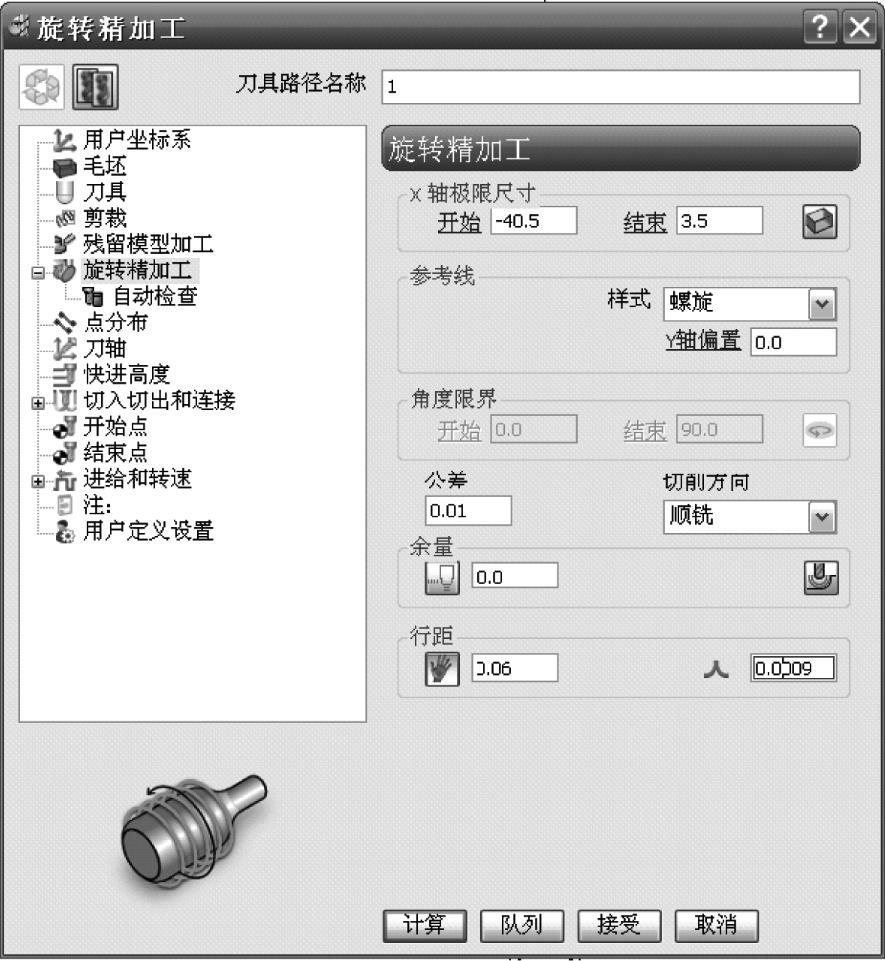Select 残留模型加工 in the tree

[x=148, y=244]
